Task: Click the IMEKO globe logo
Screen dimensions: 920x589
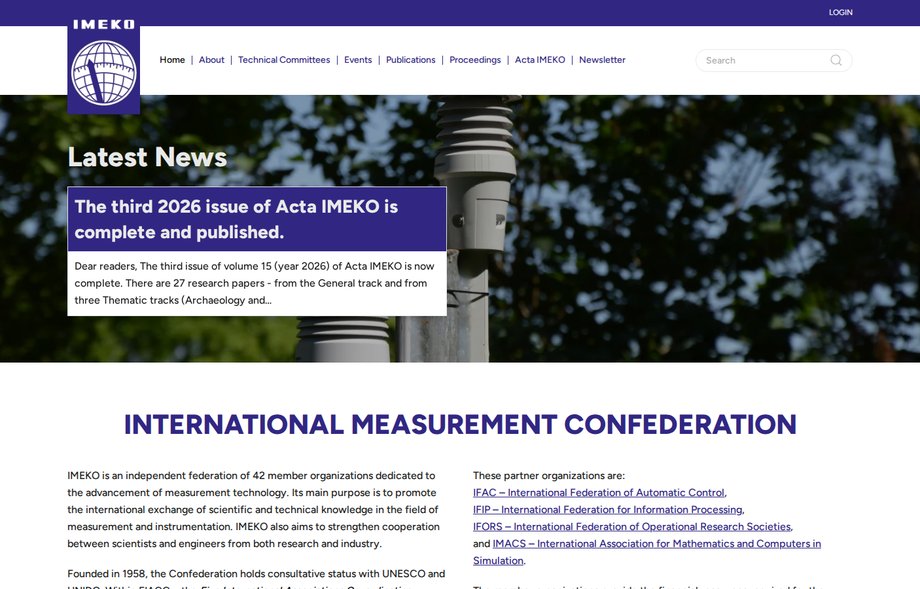Action: 104,65
